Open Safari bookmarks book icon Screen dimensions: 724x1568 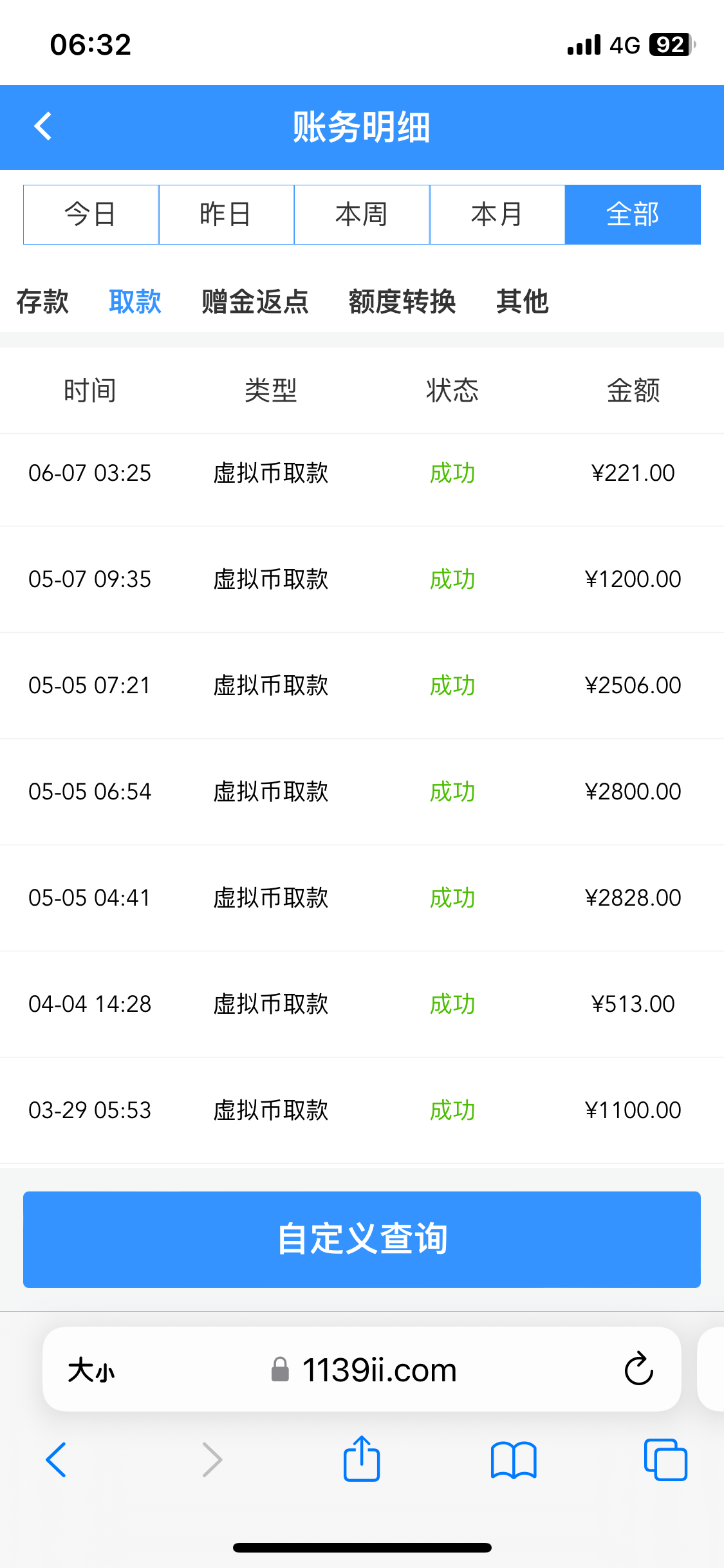[513, 1459]
